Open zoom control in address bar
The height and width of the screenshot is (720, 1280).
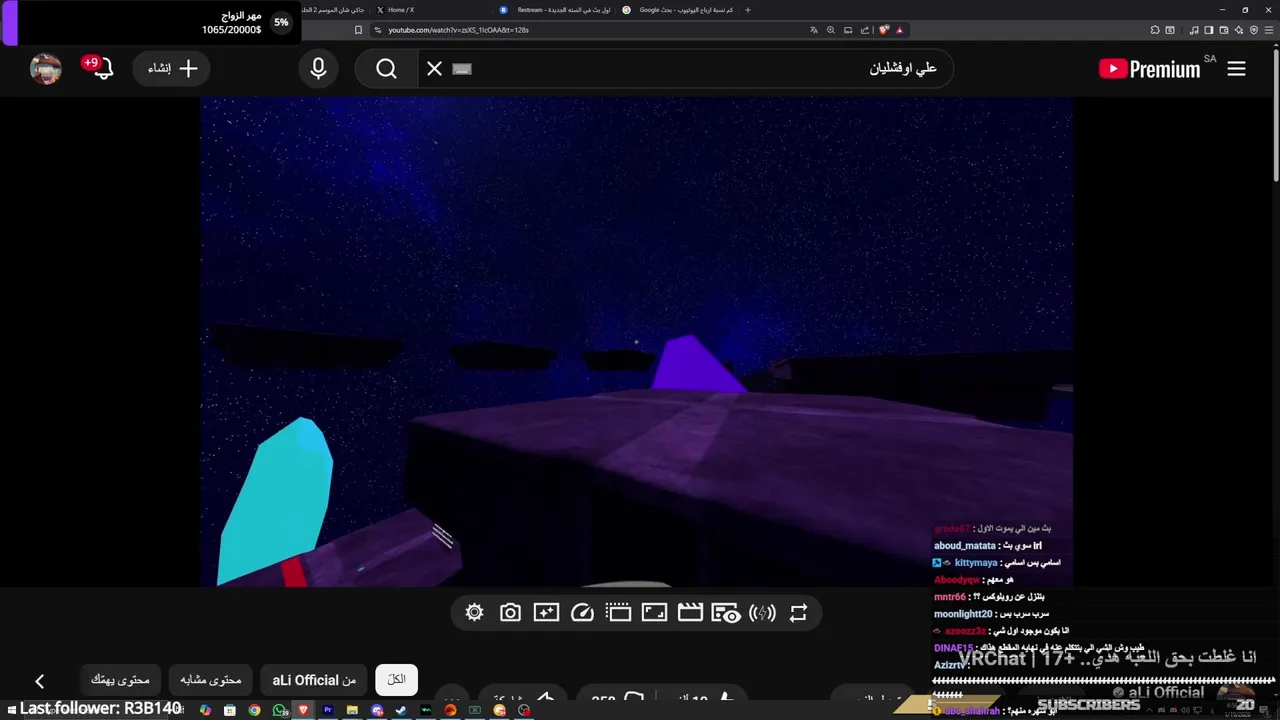tap(831, 30)
